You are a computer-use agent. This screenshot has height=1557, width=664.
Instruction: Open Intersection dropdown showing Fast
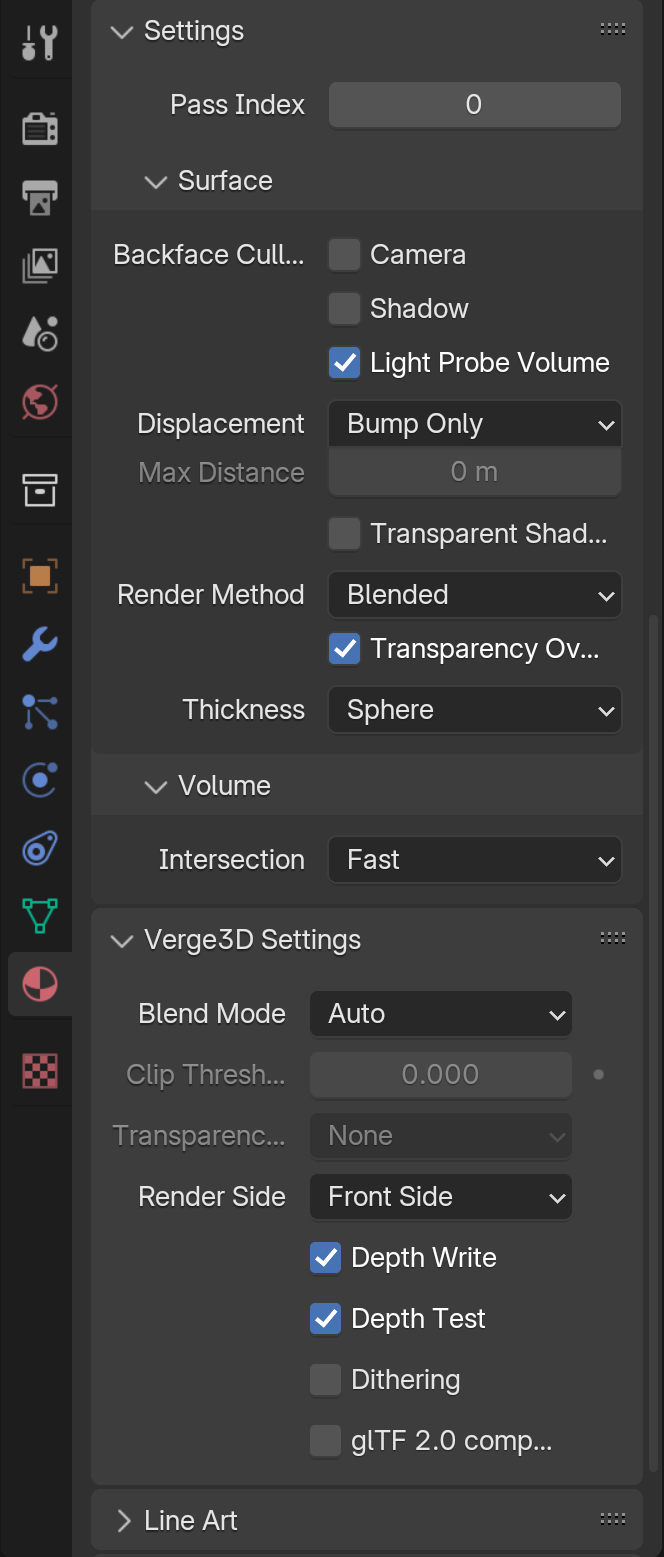pyautogui.click(x=475, y=860)
